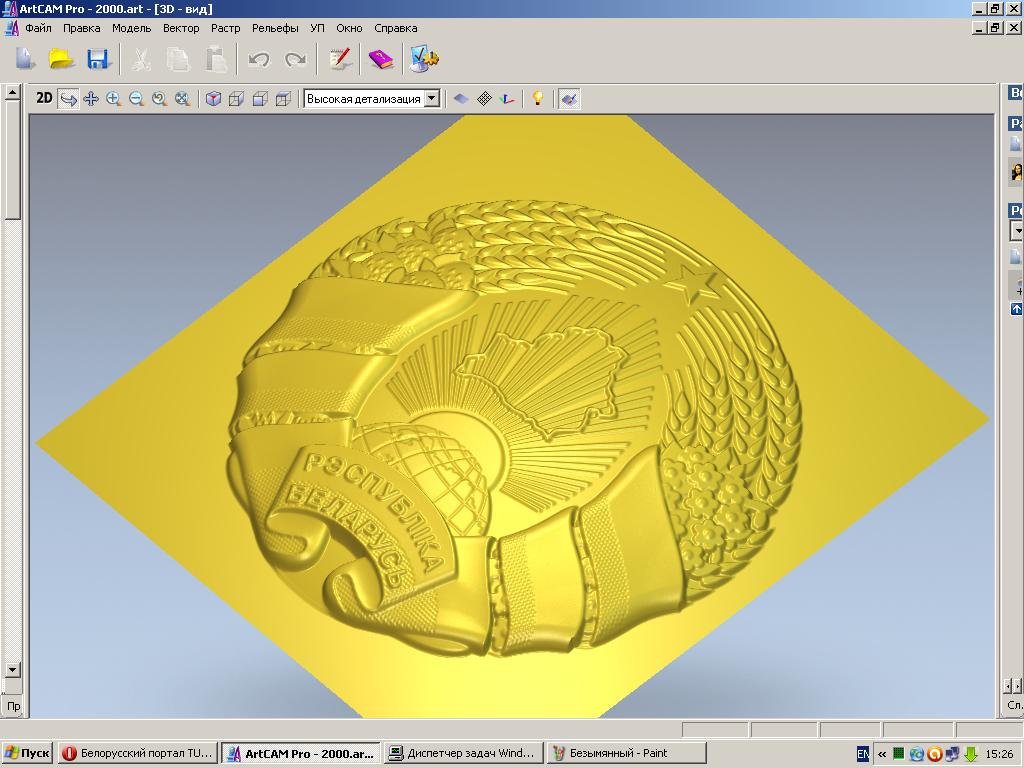Open the Растр menu
The height and width of the screenshot is (768, 1024).
click(x=225, y=28)
